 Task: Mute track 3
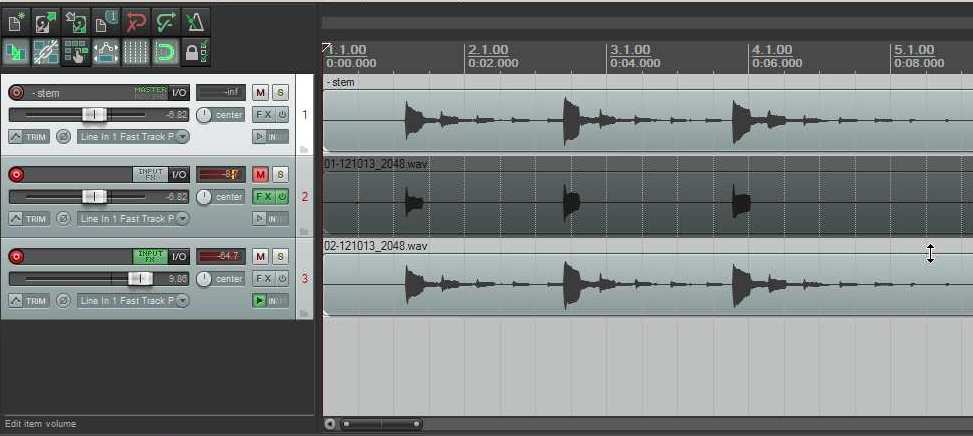(260, 256)
